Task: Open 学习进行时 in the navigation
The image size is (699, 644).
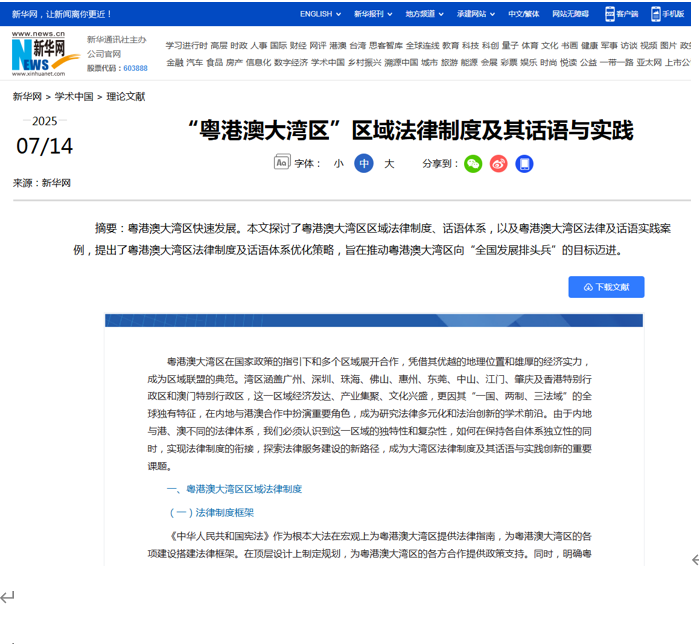Action: point(186,45)
